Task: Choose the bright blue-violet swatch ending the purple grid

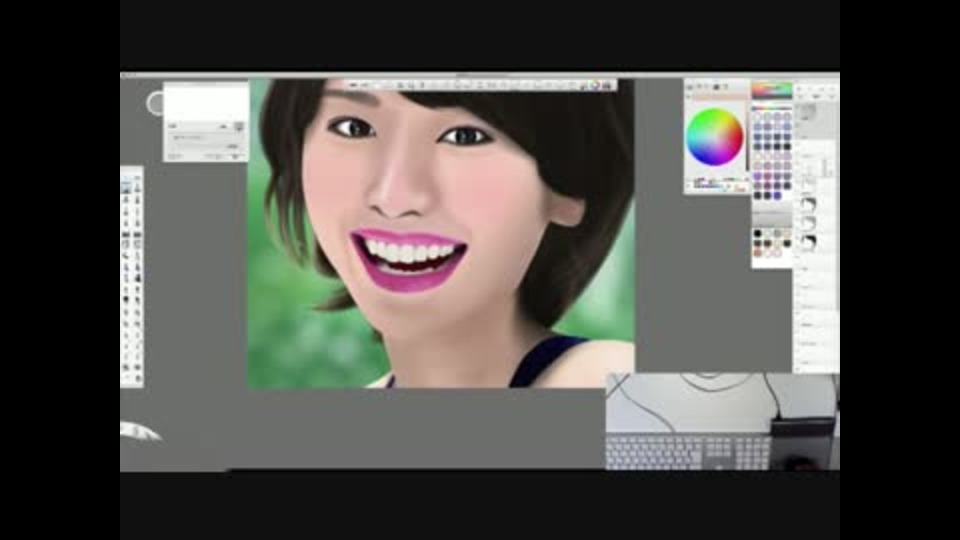Action: [778, 196]
